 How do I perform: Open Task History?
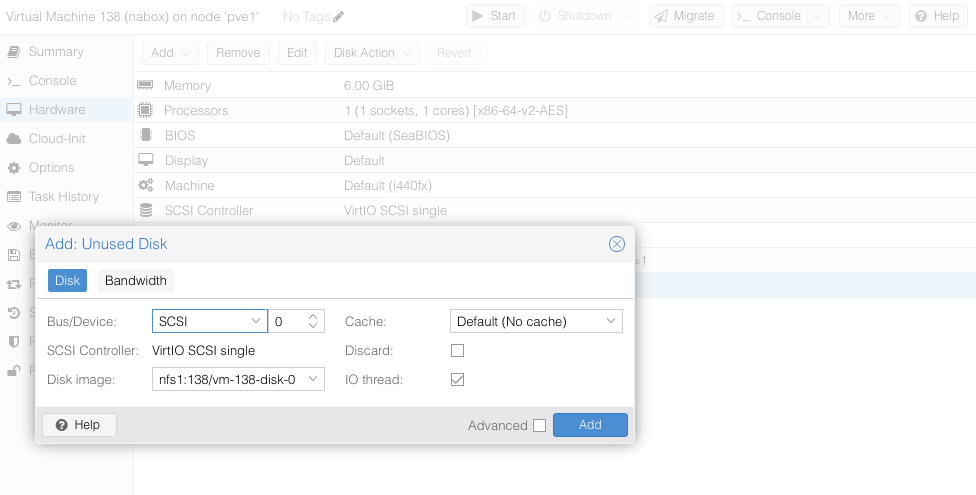63,197
